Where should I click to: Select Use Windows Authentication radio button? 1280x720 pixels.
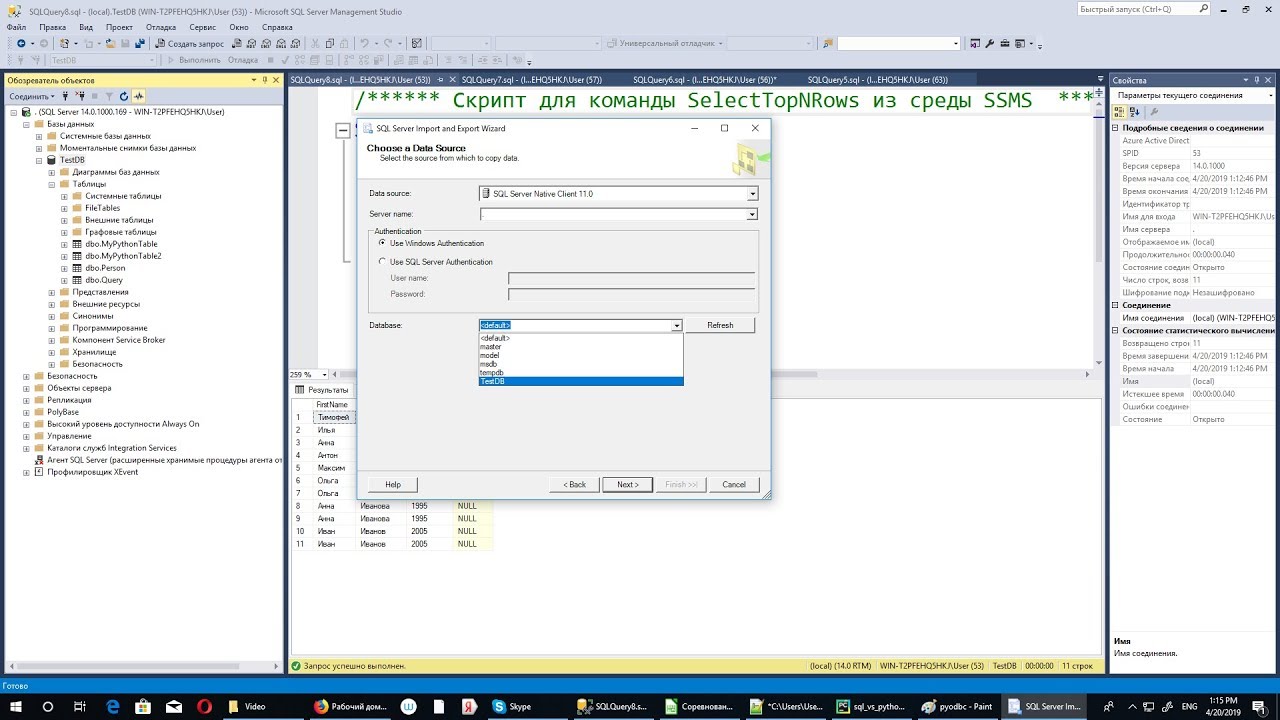382,243
